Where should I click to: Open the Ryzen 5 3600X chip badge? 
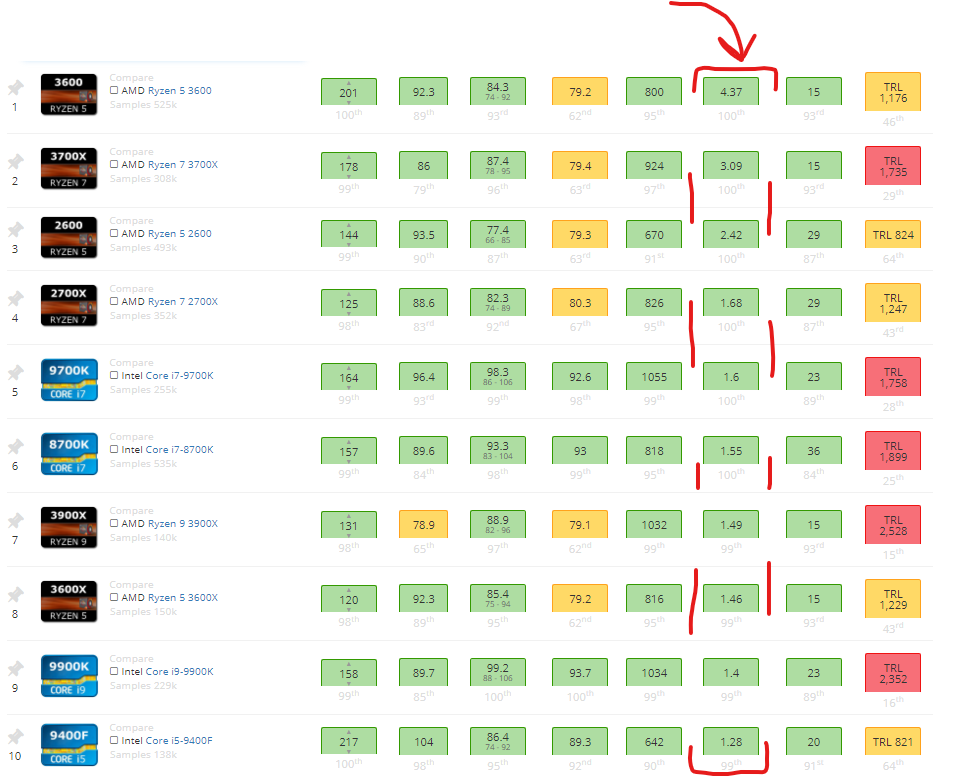click(69, 601)
